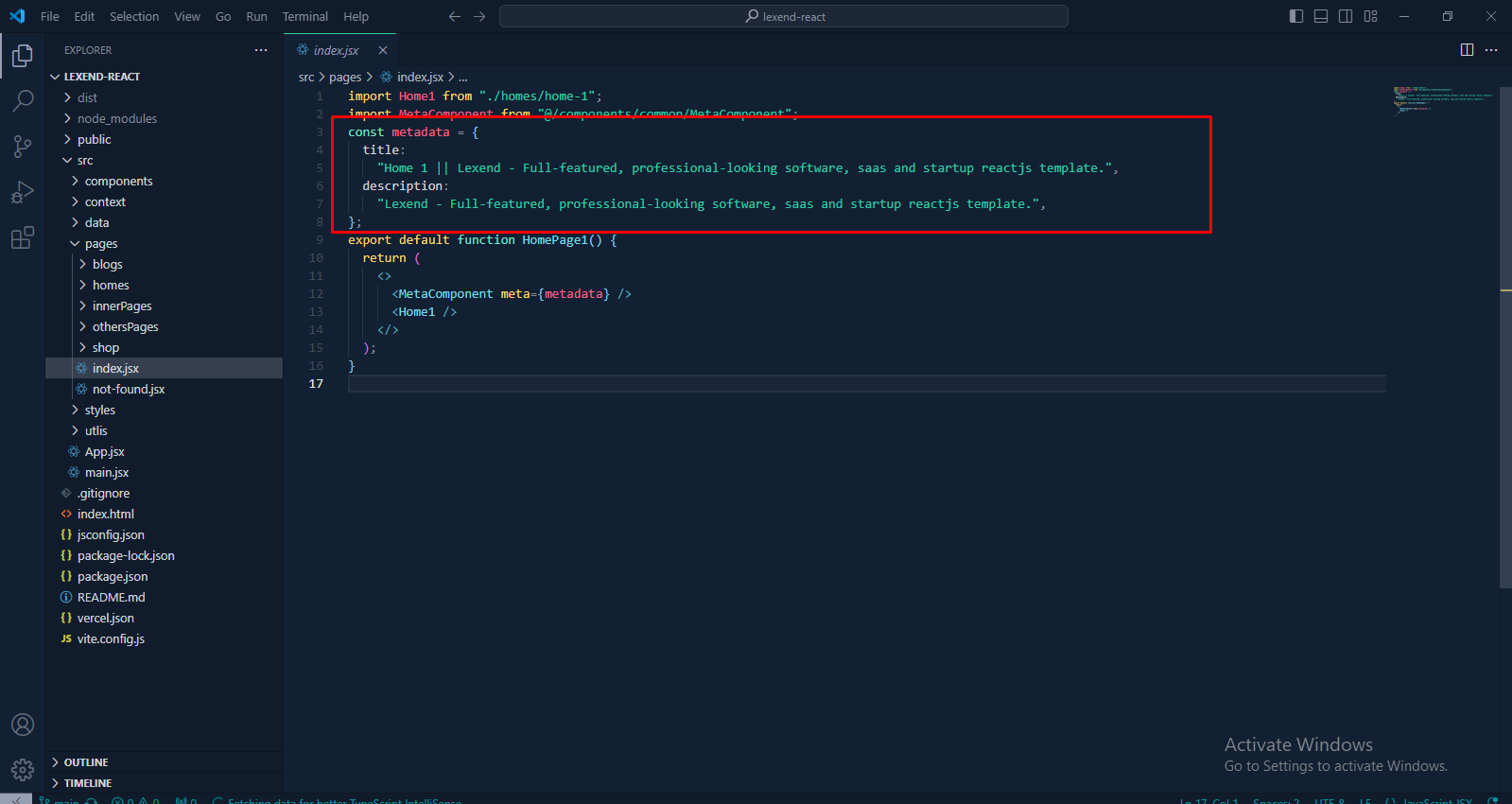Expand the public folder
Screen dimensions: 1512x804
(164, 139)
